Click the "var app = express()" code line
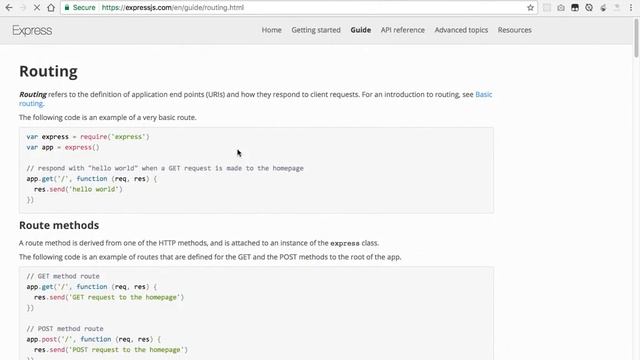 [63, 147]
